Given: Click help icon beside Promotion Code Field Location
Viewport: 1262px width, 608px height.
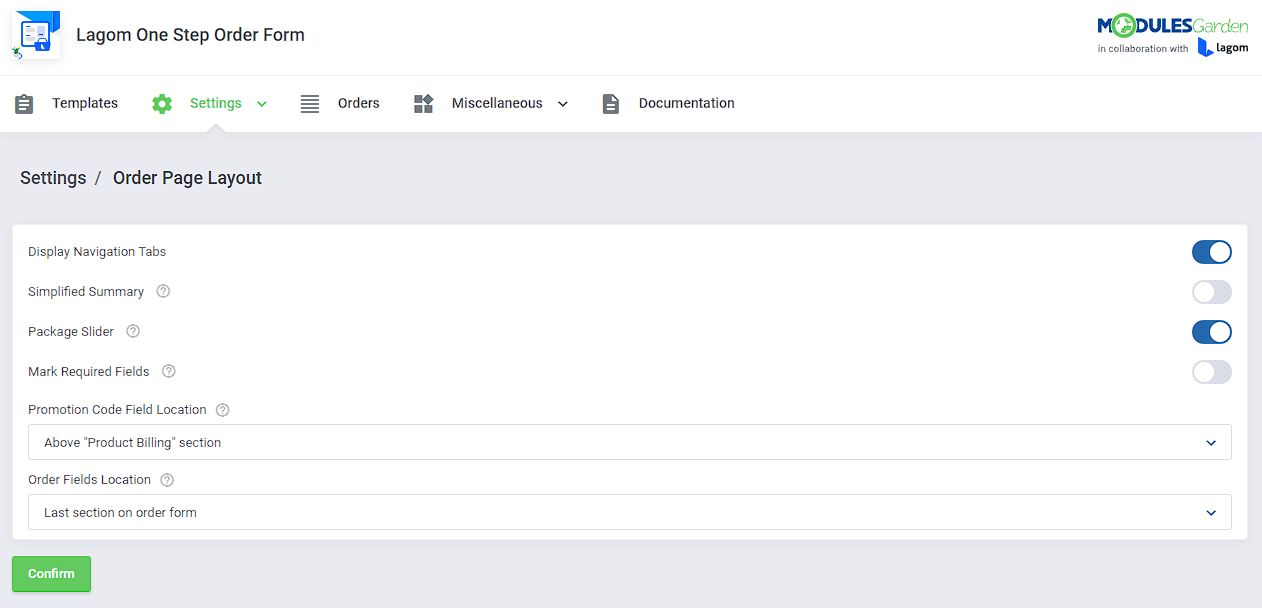Looking at the screenshot, I should click(223, 409).
